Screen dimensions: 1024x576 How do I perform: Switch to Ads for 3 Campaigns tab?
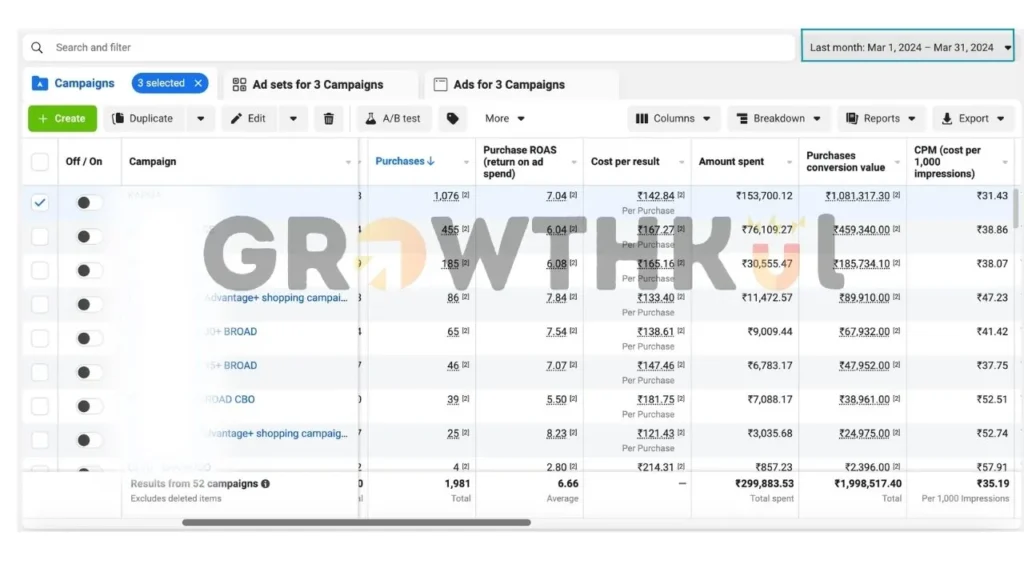click(508, 85)
